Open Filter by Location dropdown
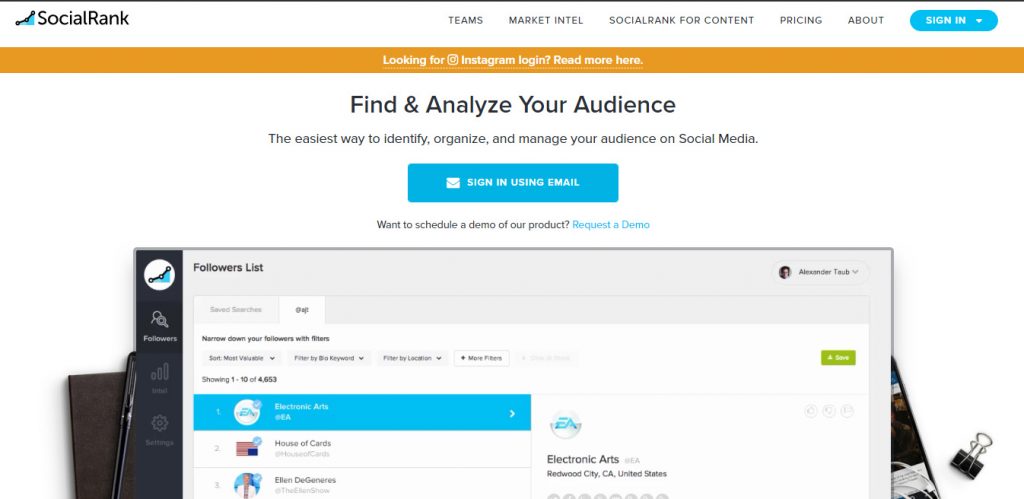The image size is (1024, 499). 413,358
